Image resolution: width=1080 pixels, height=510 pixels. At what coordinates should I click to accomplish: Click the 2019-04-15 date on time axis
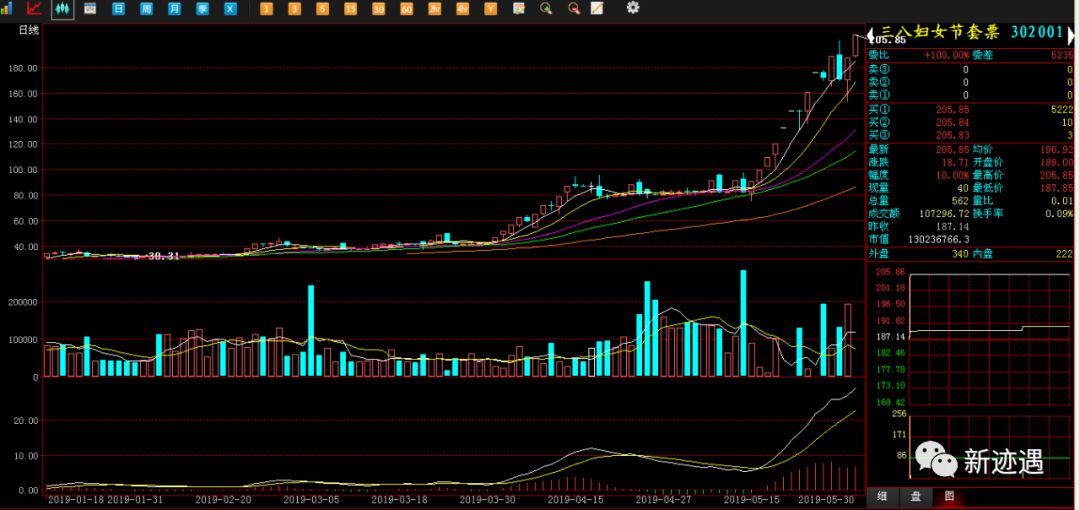pos(575,500)
